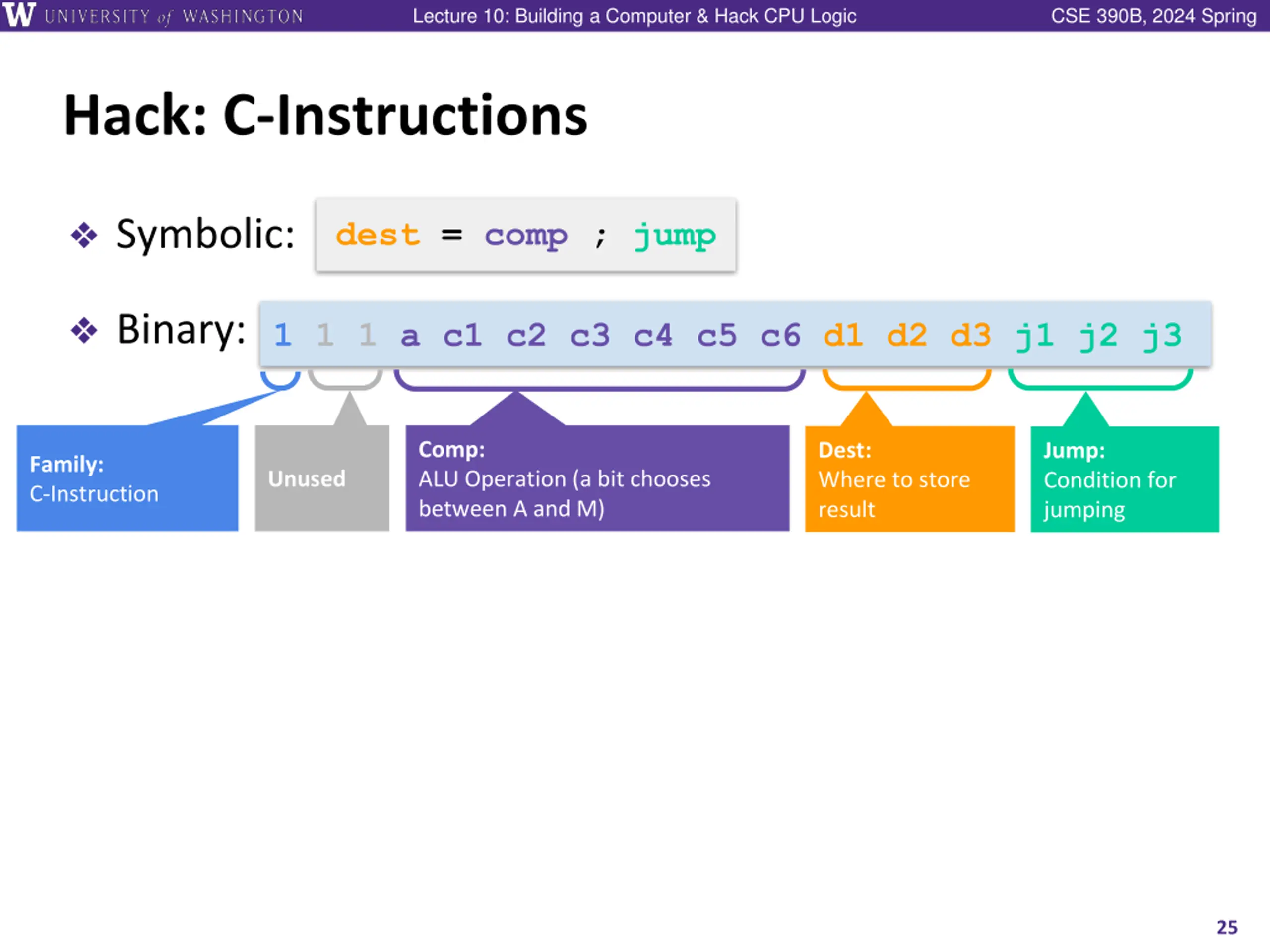
Task: Click the purple 'comp' word in symbolic box
Action: point(526,237)
